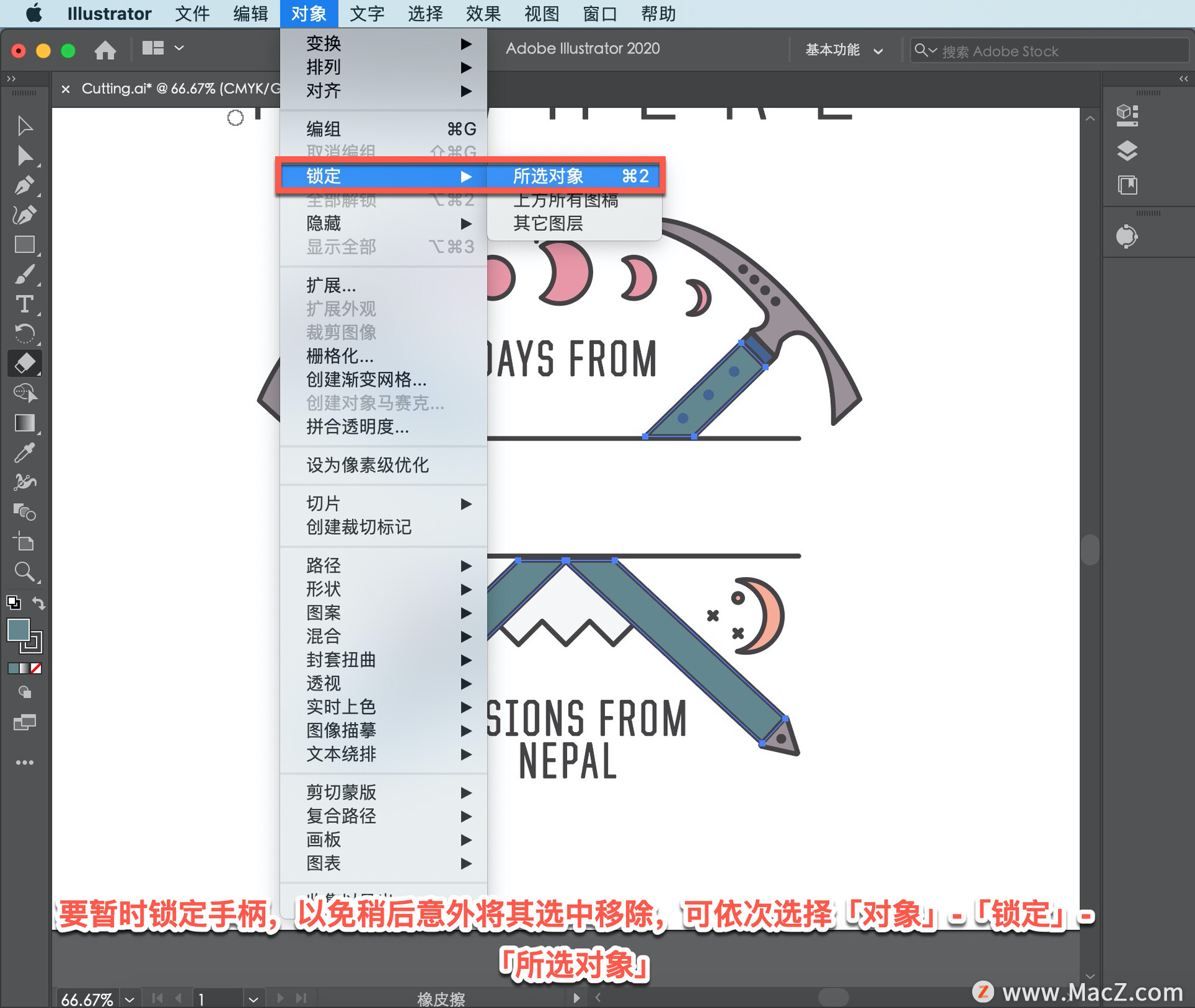Viewport: 1195px width, 1008px height.
Task: Click the Home icon
Action: [x=105, y=49]
